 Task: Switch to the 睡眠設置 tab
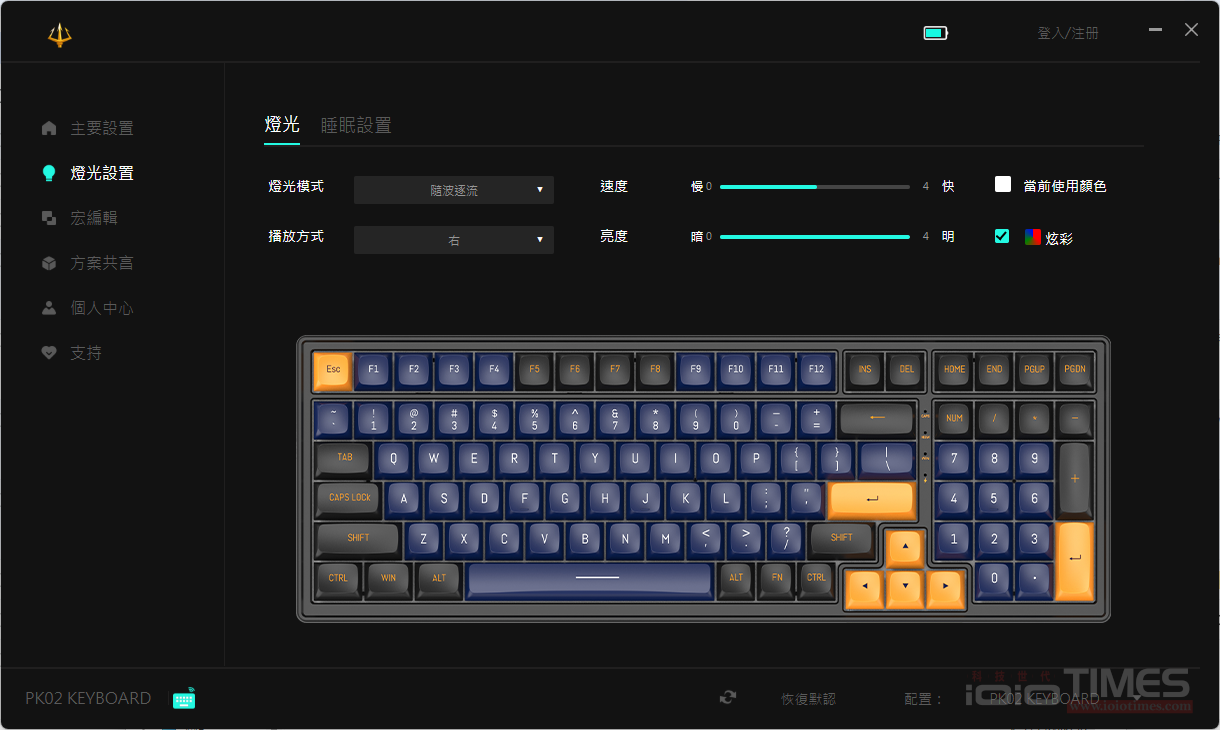[356, 125]
